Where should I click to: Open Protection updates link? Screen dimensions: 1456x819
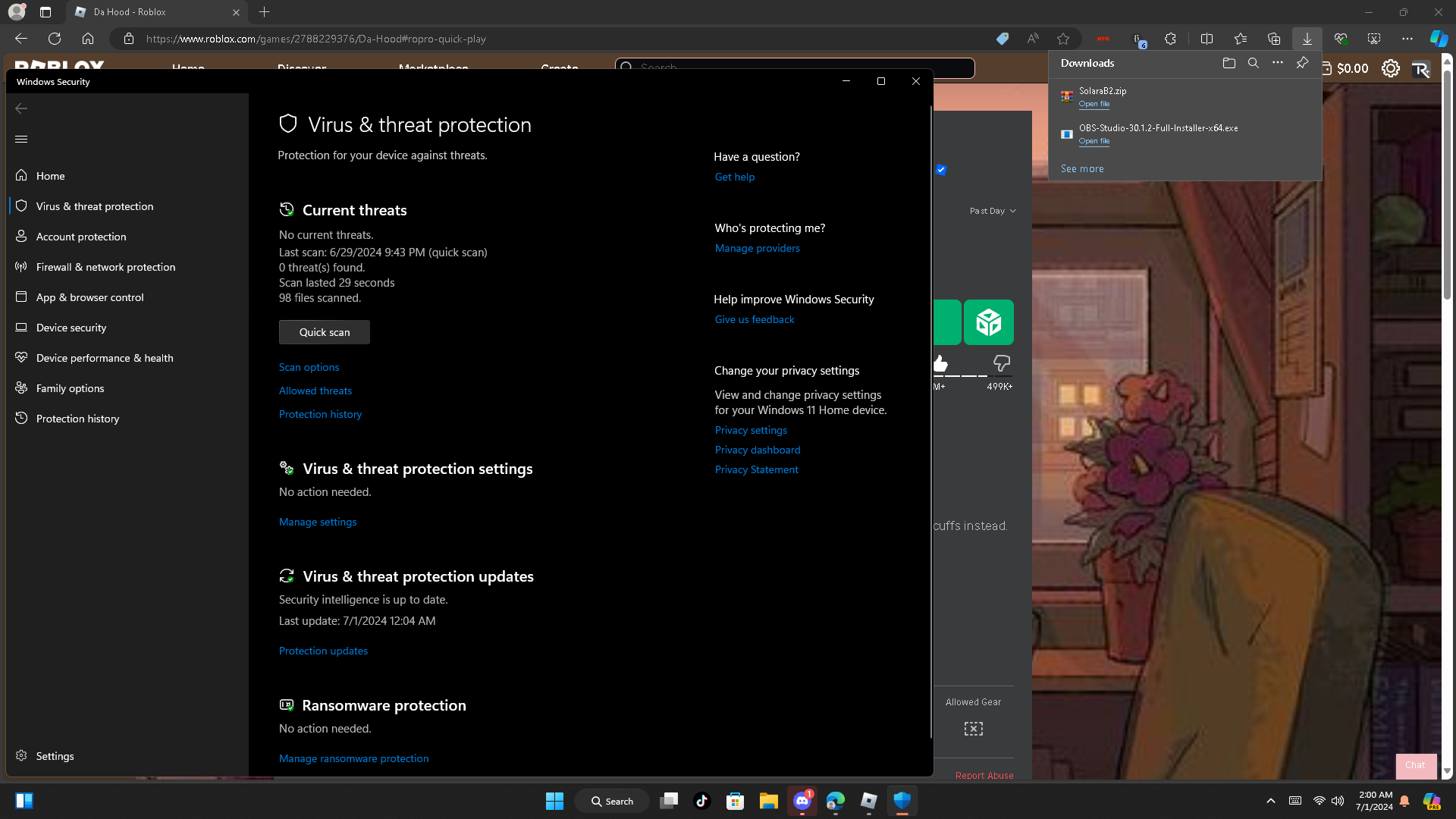coord(323,651)
